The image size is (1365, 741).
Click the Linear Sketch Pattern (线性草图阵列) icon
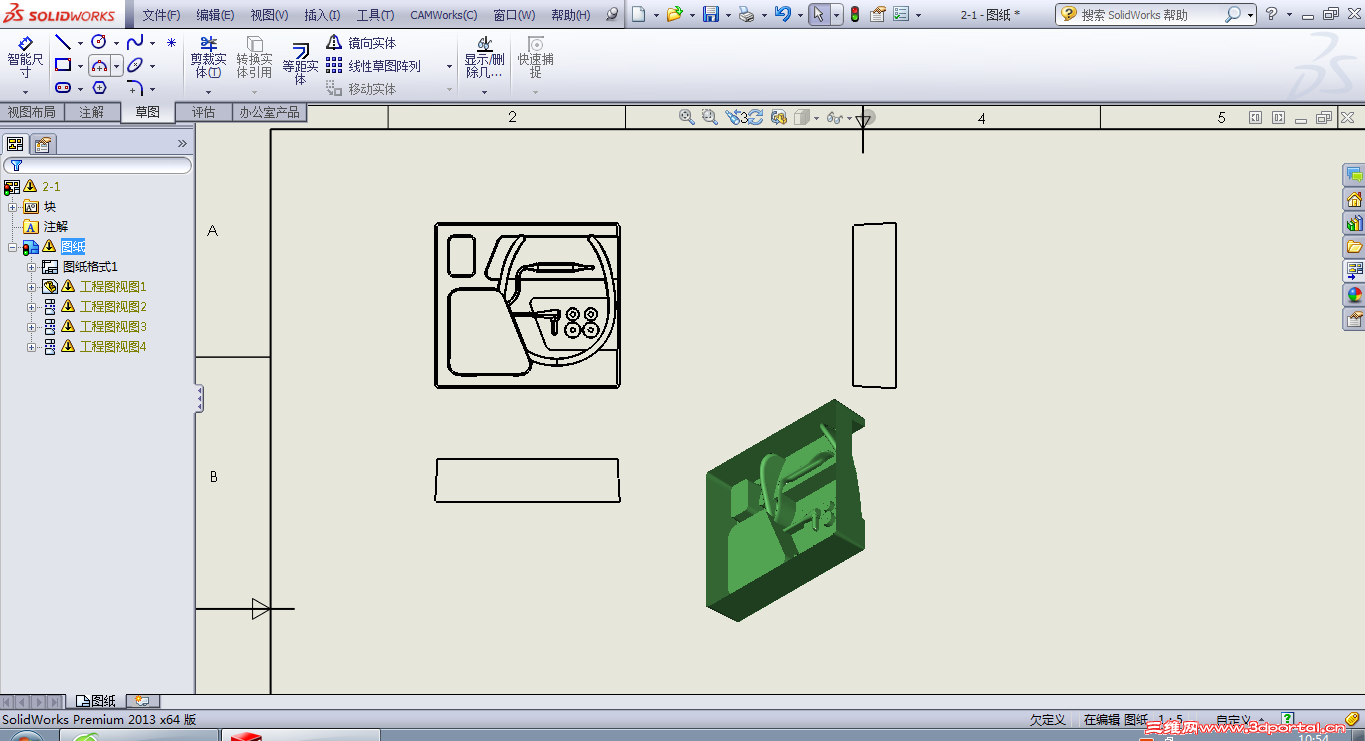334,66
